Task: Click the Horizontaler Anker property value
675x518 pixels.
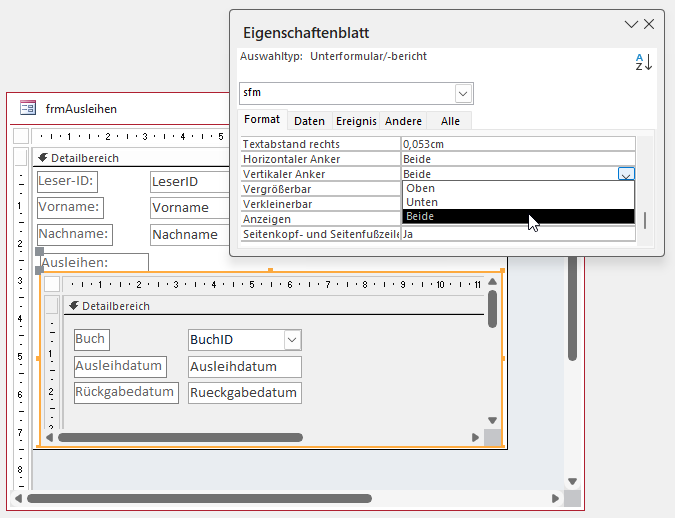Action: [517, 159]
